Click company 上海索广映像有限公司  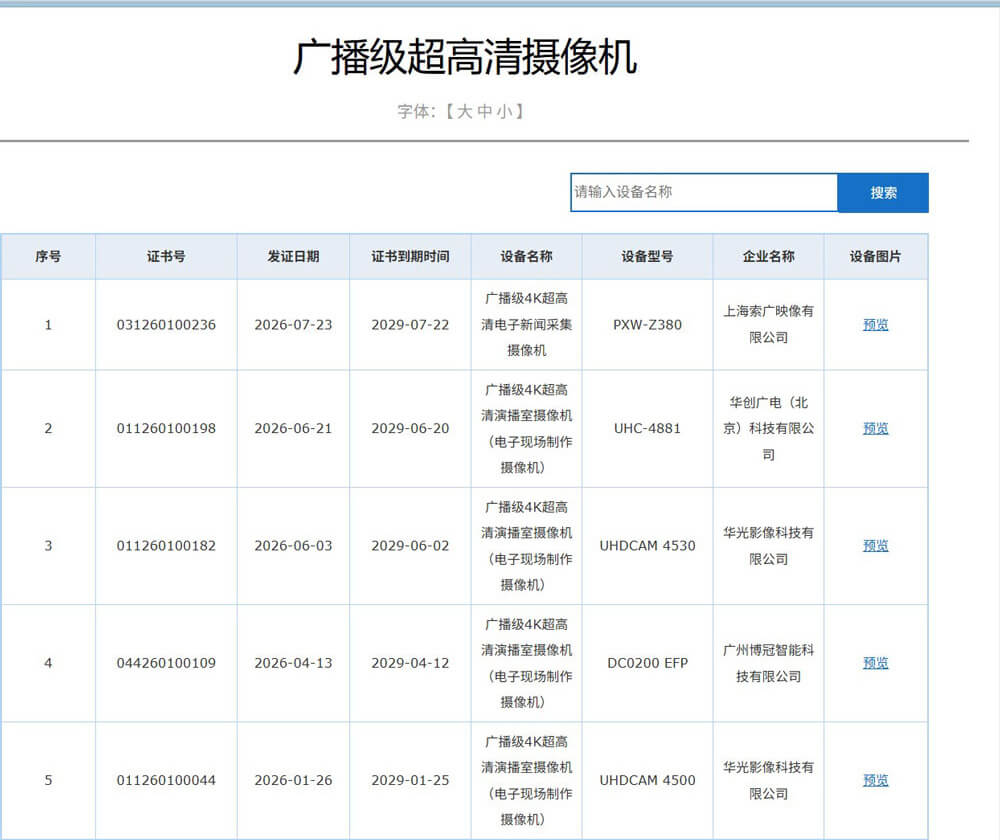768,325
